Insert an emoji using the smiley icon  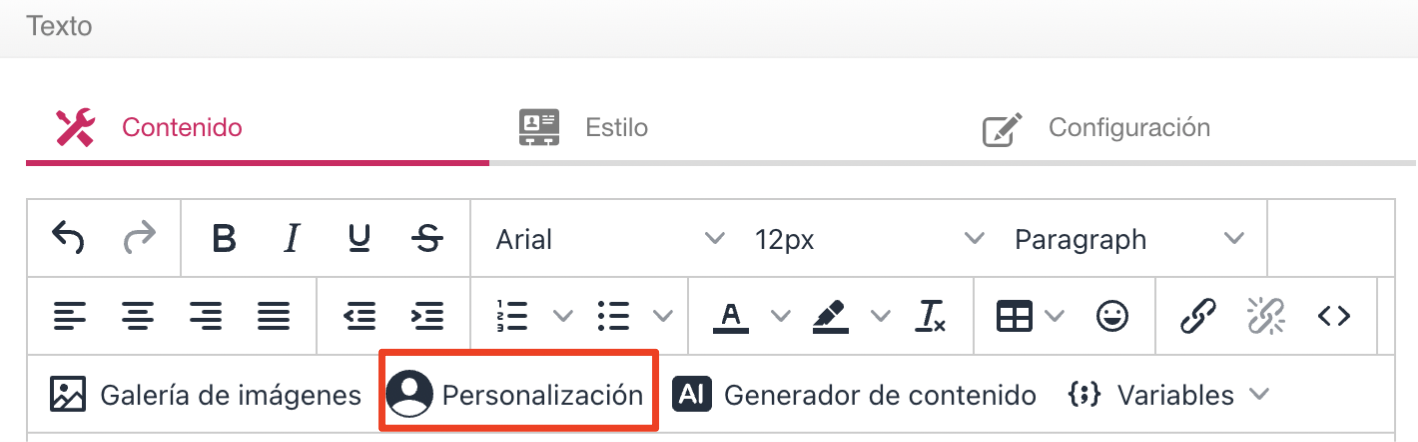click(1112, 317)
